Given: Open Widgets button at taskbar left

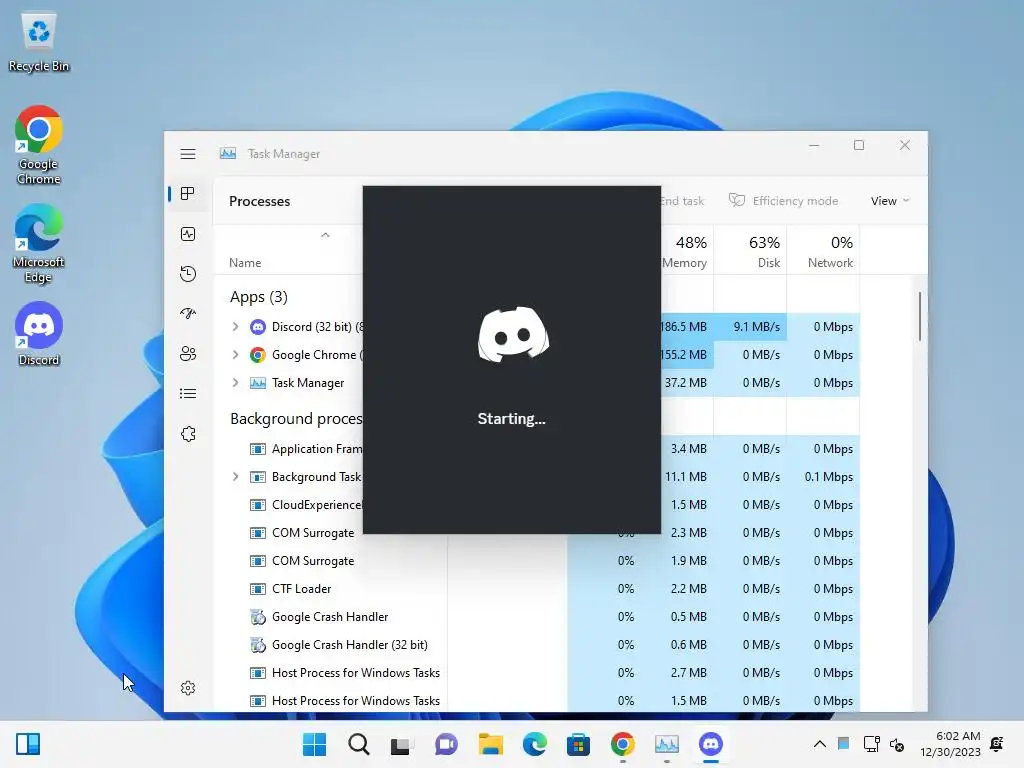Looking at the screenshot, I should 28,744.
